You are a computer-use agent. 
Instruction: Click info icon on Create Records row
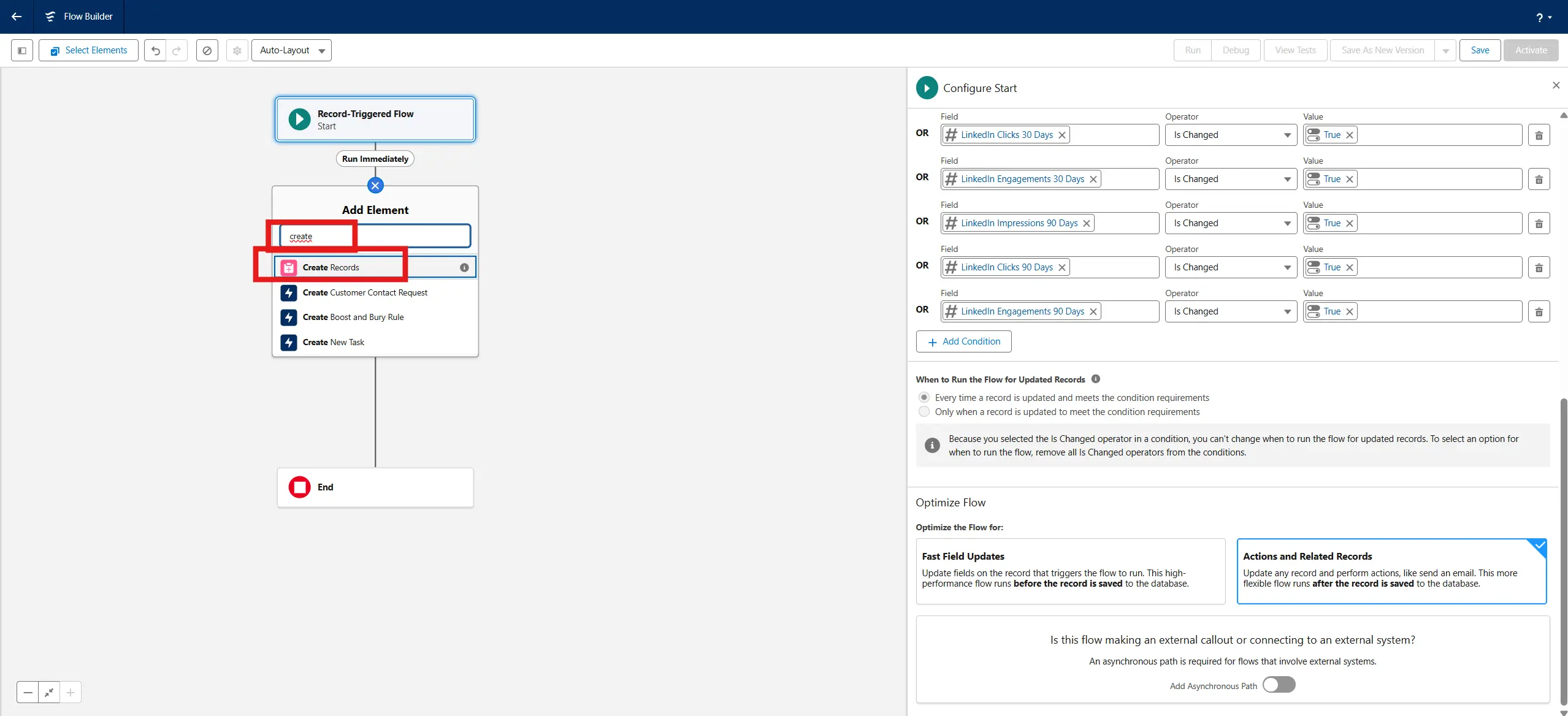[x=464, y=267]
